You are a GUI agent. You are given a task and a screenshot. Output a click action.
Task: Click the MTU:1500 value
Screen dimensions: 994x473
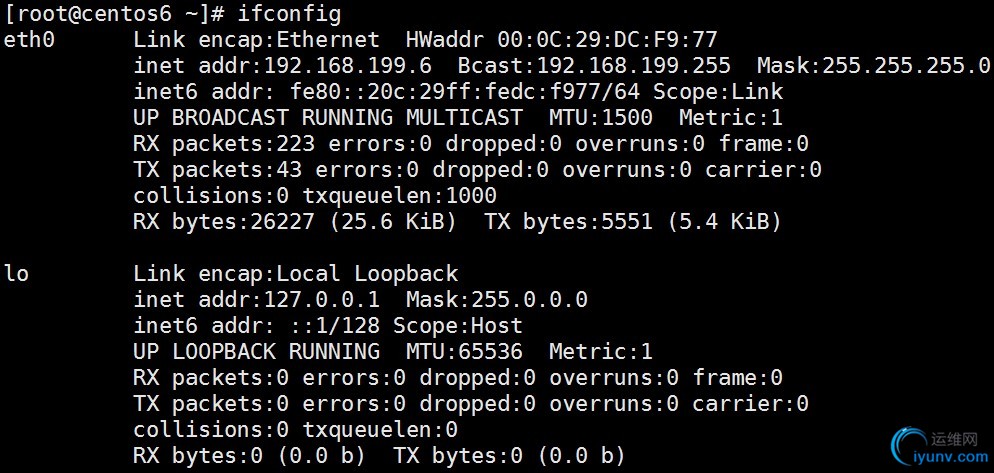pyautogui.click(x=600, y=117)
